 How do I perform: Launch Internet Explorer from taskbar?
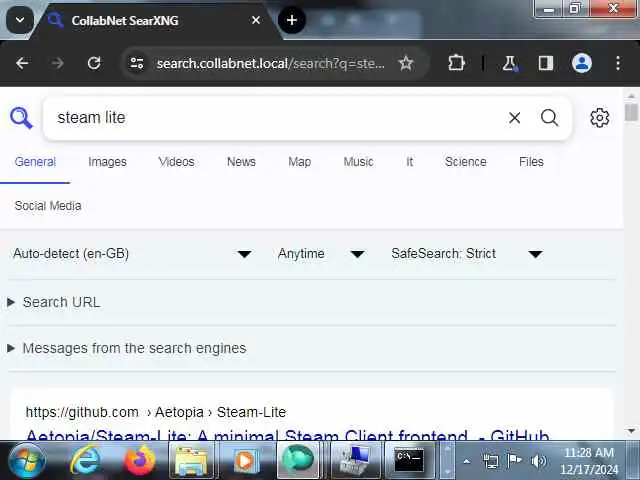[85, 460]
